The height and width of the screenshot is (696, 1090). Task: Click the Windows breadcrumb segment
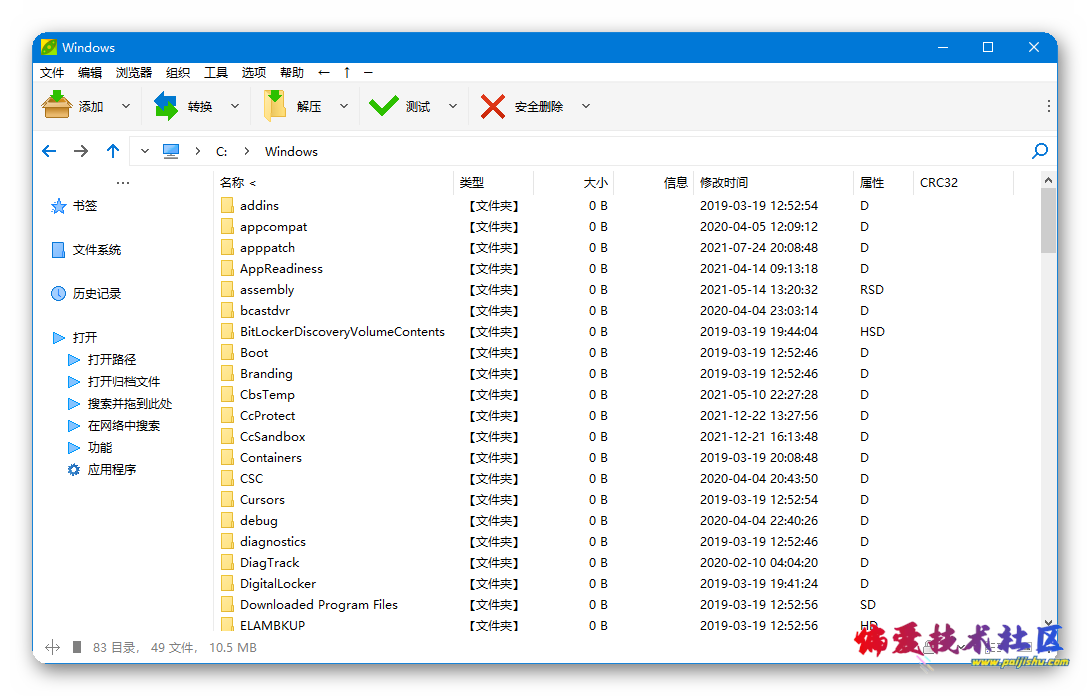(291, 152)
